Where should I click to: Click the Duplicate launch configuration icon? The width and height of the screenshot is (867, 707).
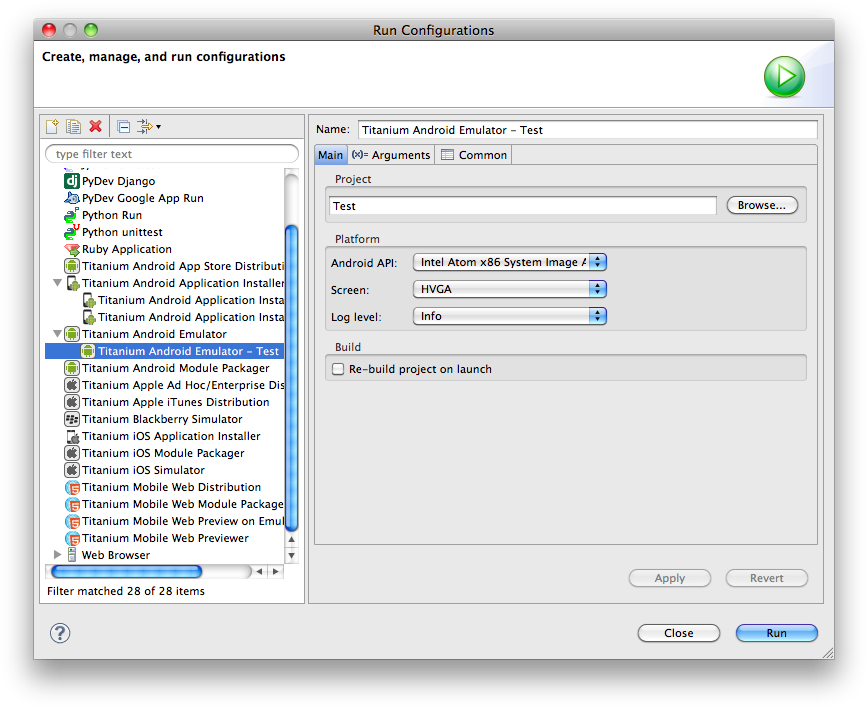coord(74,127)
